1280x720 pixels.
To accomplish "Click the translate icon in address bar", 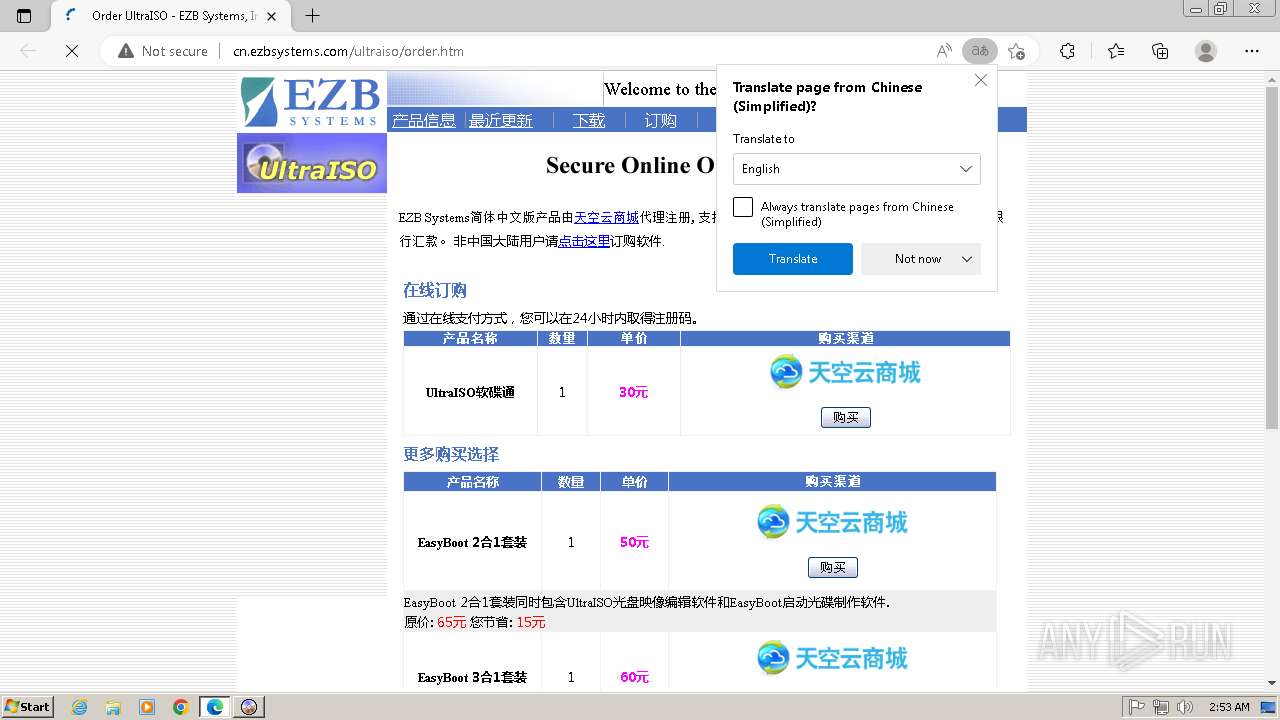I will pos(980,51).
